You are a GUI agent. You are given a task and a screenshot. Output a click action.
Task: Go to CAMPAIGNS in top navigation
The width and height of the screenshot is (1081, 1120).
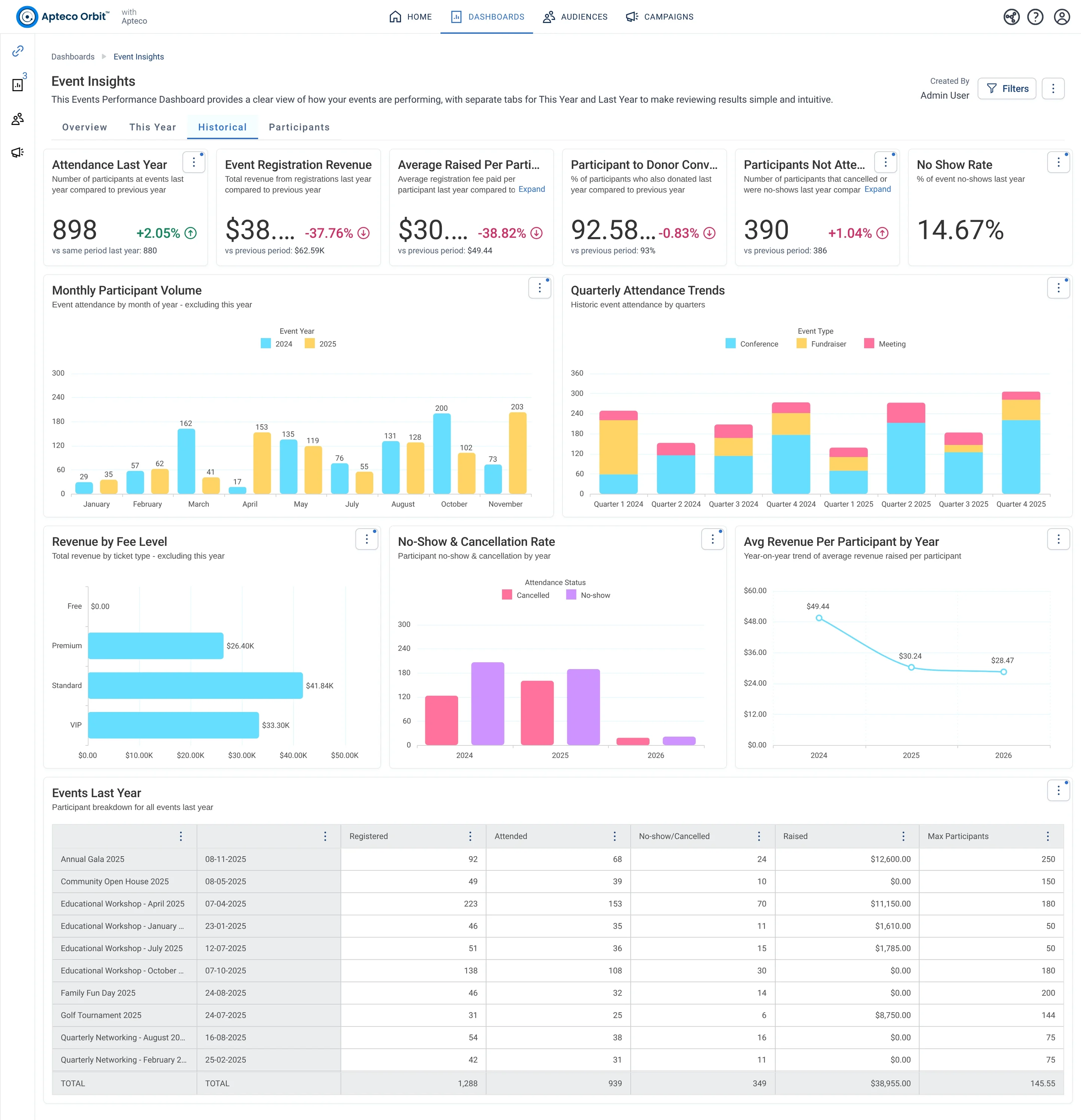(x=659, y=17)
